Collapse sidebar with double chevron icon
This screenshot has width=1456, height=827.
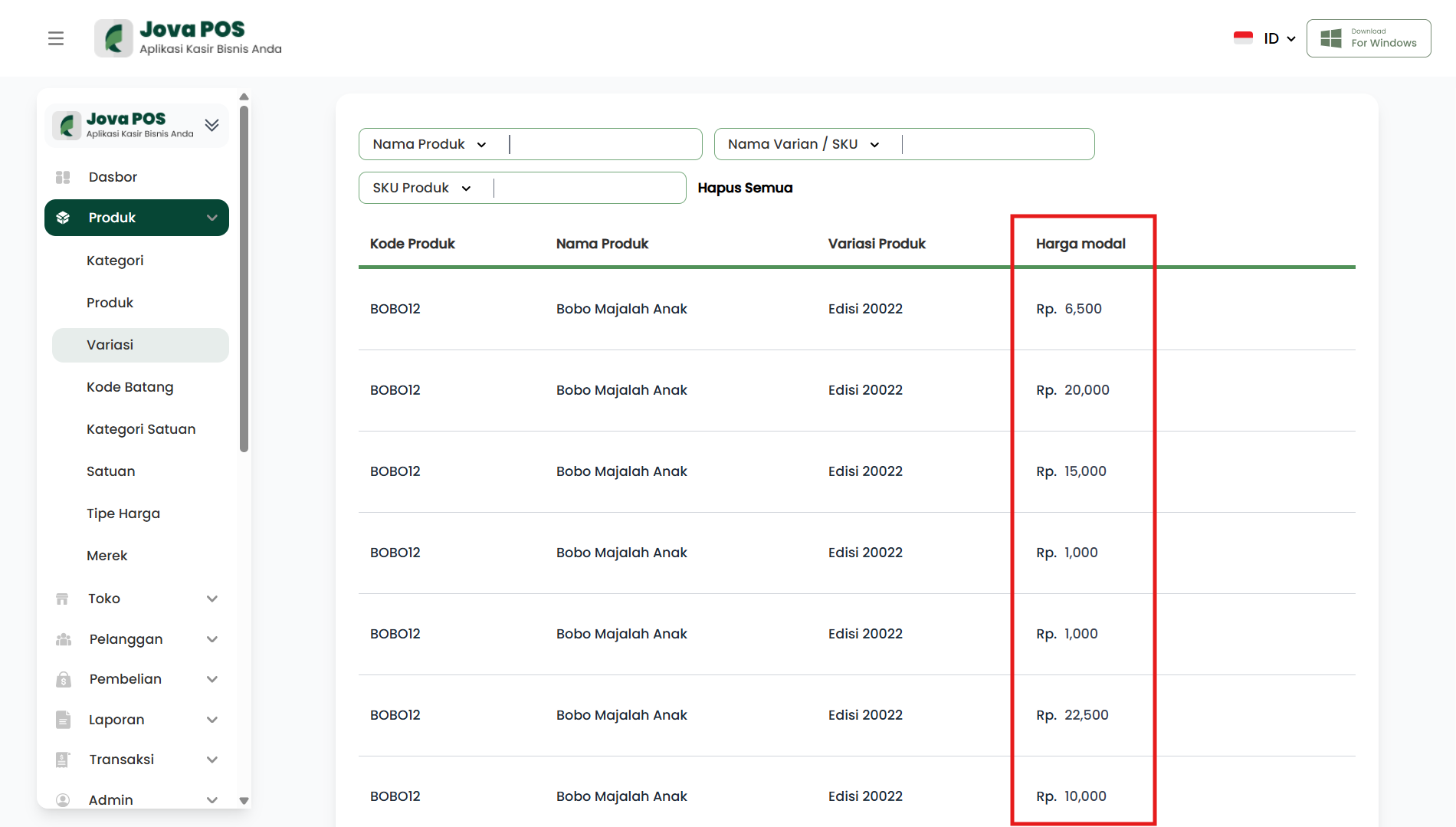pyautogui.click(x=212, y=125)
